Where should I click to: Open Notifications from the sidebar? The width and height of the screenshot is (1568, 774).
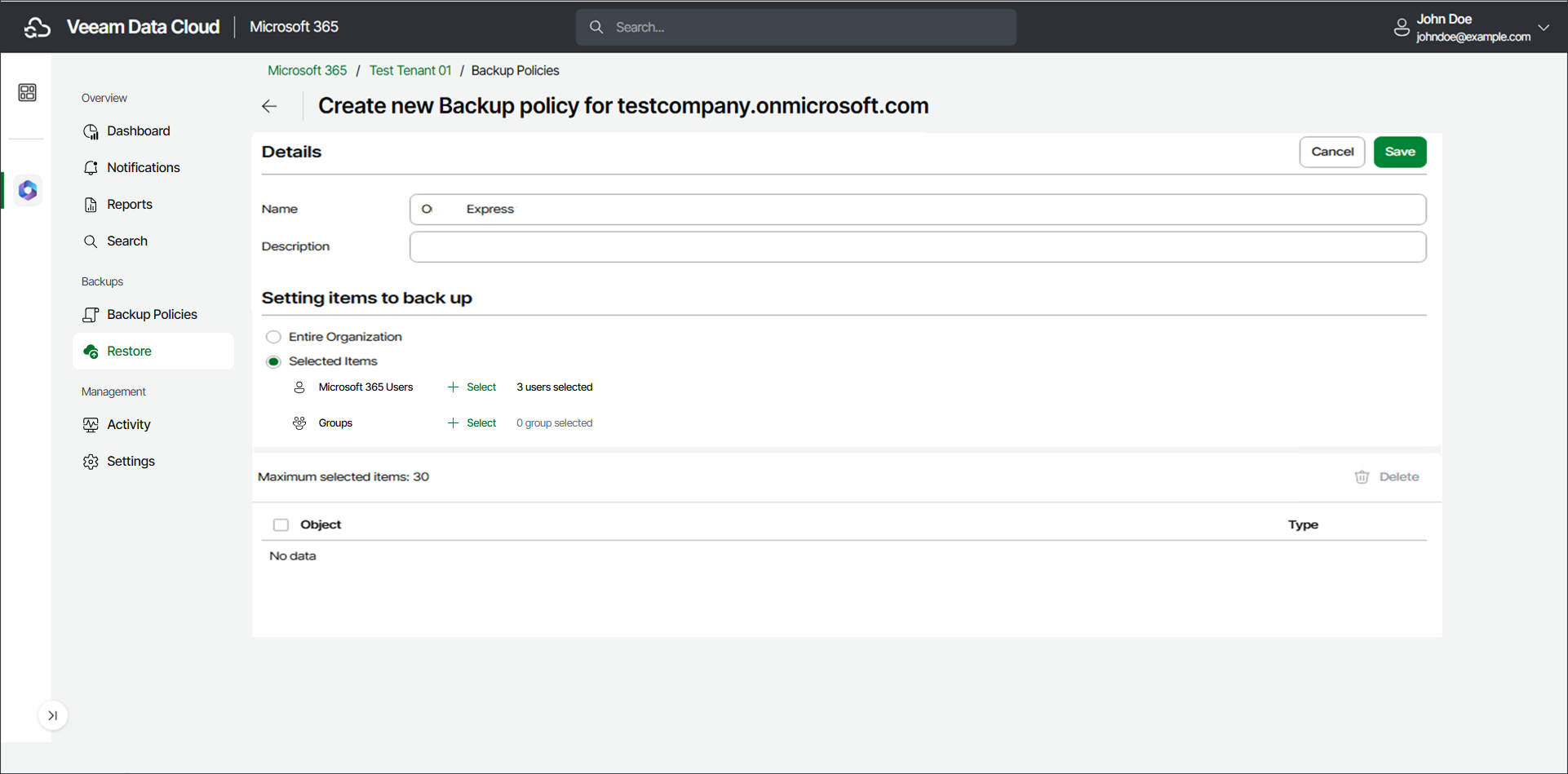point(144,168)
